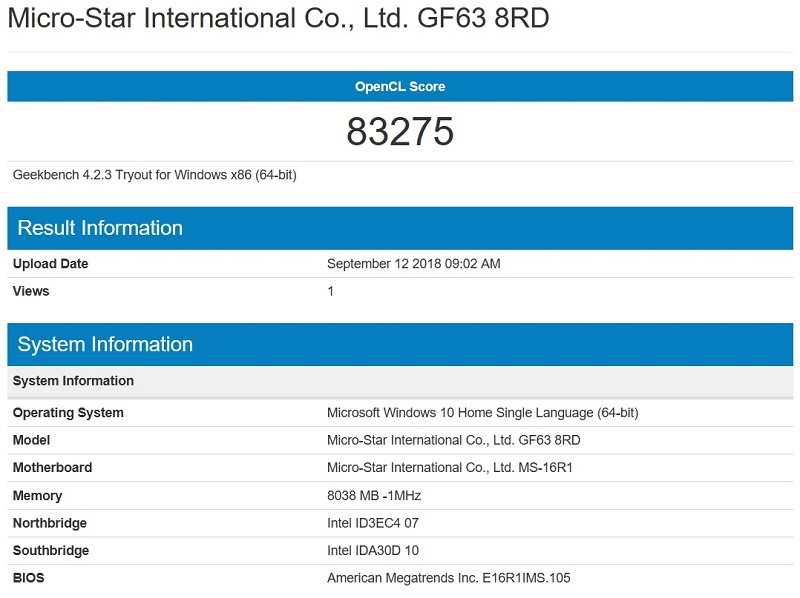
Task: Click the views count value of 1
Action: point(330,292)
